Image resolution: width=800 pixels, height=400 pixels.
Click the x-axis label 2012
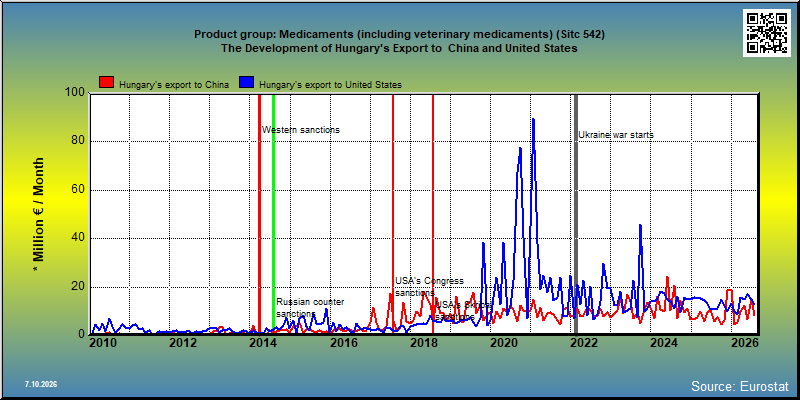183,343
